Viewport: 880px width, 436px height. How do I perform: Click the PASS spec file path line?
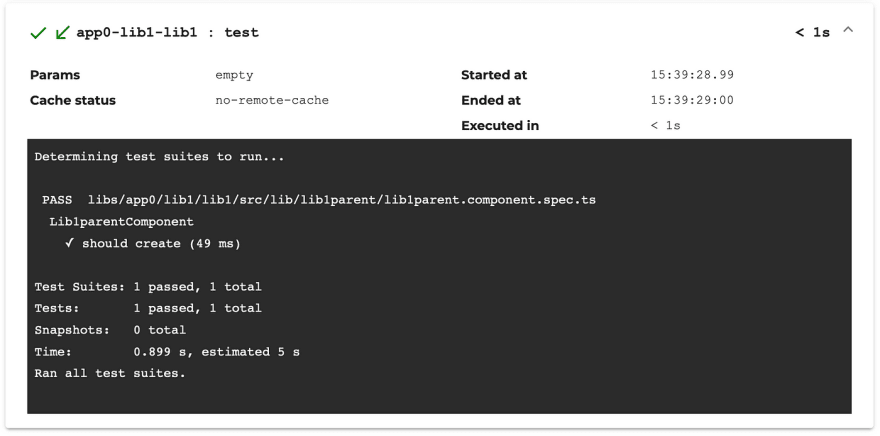pos(319,200)
